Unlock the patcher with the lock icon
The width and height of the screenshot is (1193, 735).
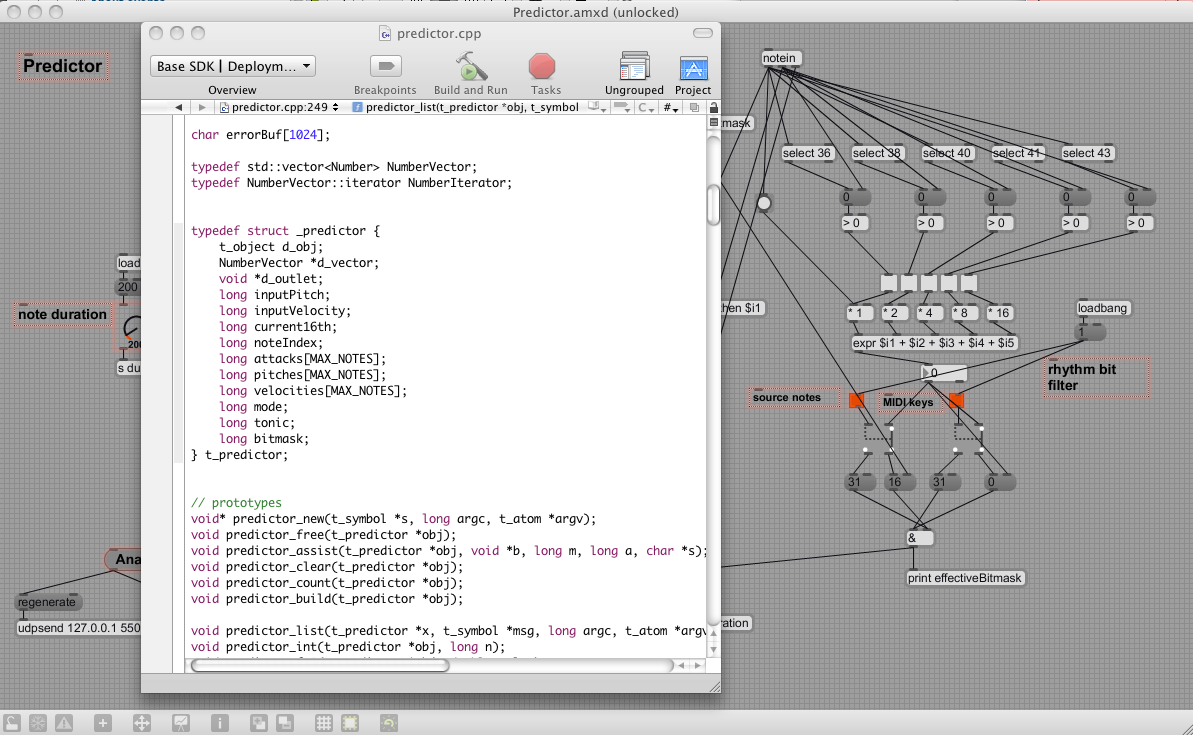coord(11,723)
